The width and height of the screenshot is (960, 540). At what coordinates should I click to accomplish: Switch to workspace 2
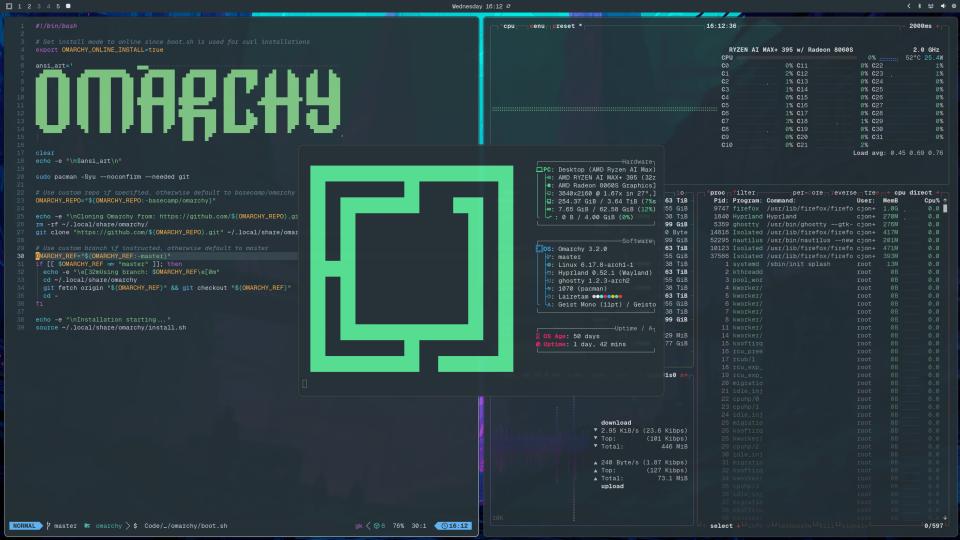click(30, 6)
